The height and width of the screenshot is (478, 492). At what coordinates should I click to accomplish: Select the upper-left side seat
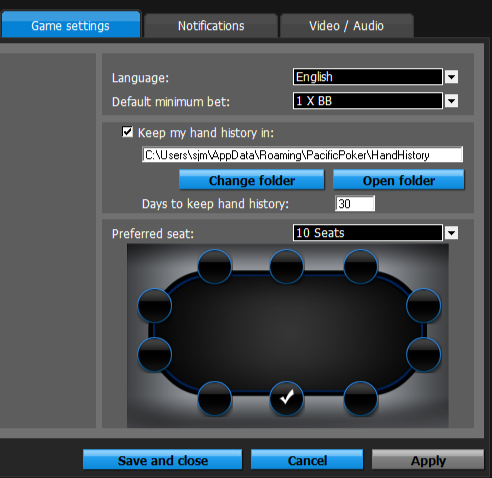(x=155, y=305)
